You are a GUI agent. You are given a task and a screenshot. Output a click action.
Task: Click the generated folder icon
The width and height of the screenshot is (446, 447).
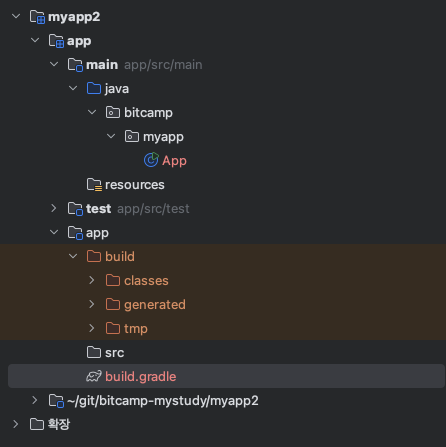113,304
